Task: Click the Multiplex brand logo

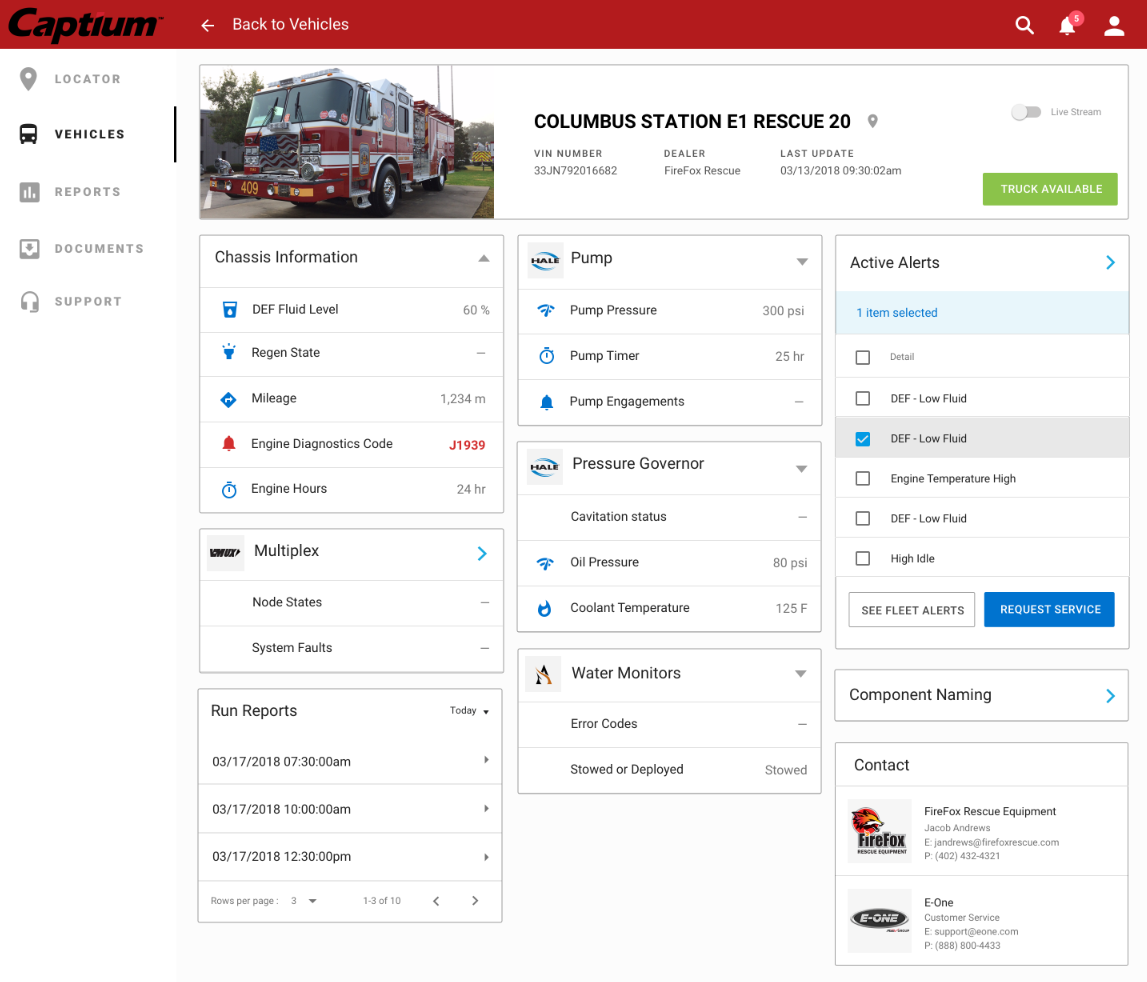Action: point(225,552)
